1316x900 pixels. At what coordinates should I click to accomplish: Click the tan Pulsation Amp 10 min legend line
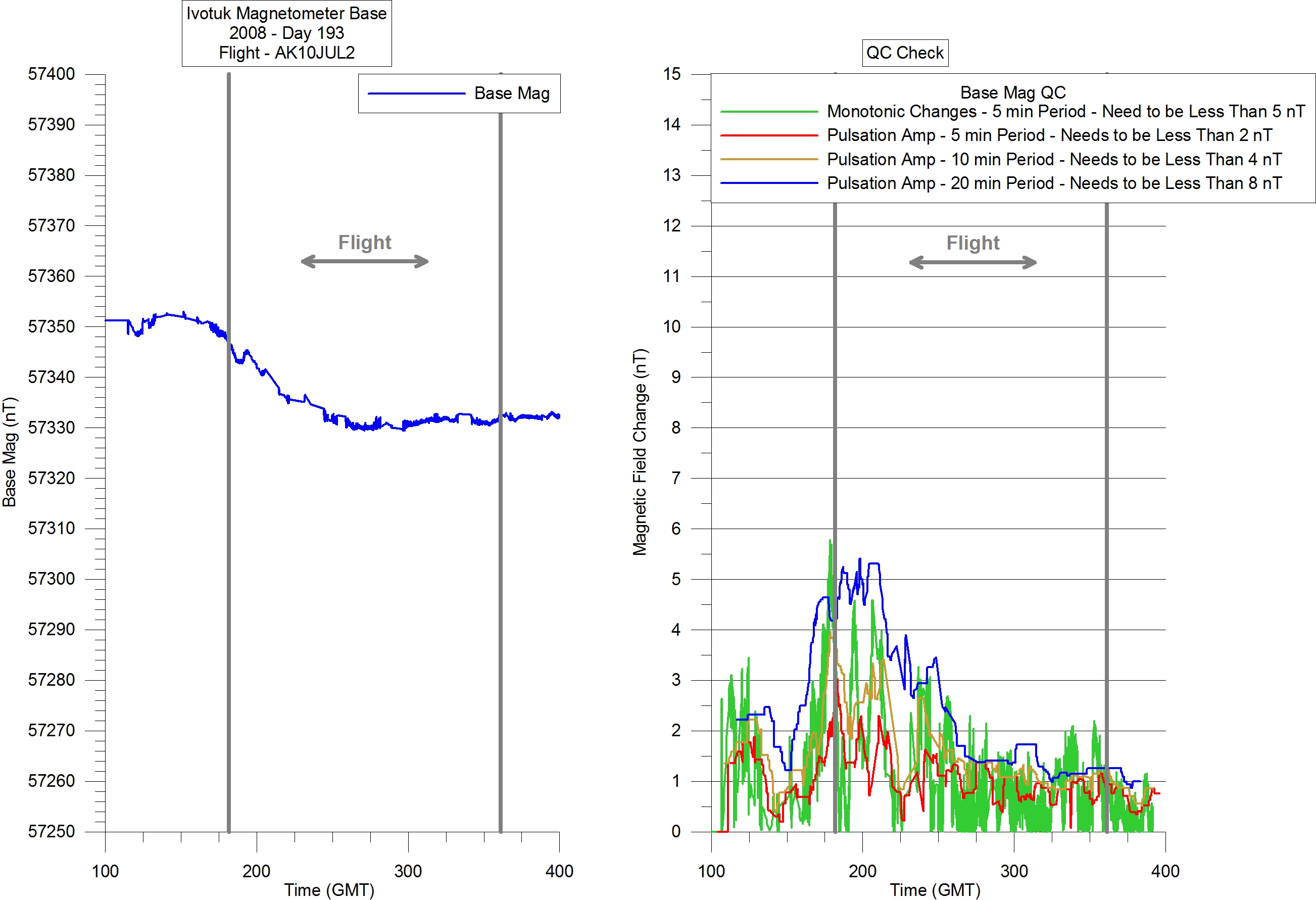point(768,160)
